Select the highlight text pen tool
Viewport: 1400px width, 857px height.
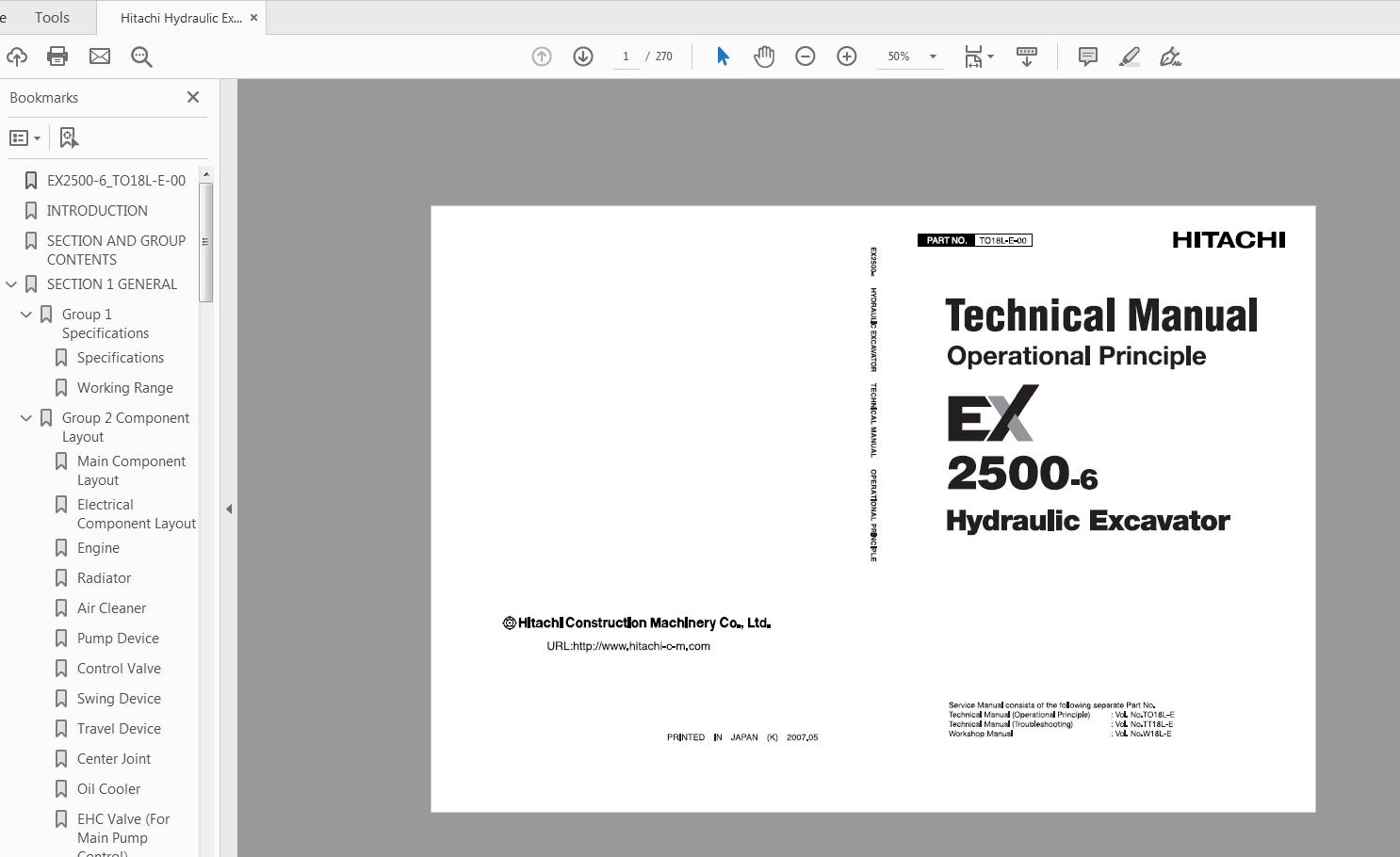1130,57
